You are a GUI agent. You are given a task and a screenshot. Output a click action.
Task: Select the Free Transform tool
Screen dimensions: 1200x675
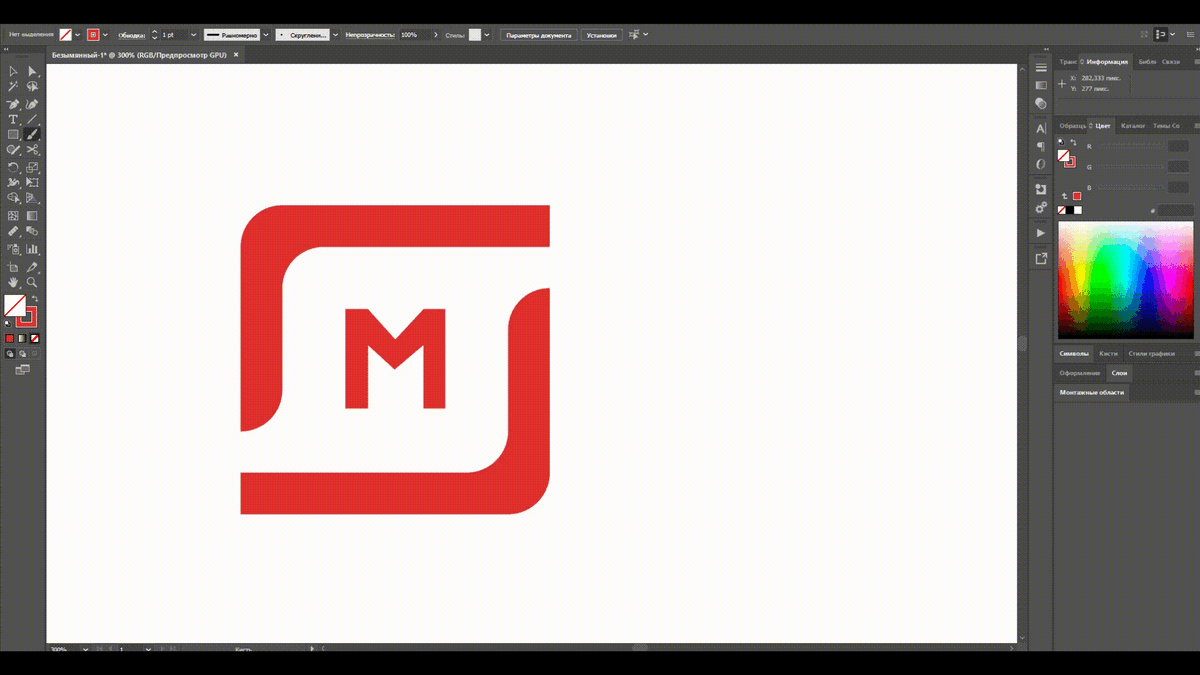coord(32,183)
